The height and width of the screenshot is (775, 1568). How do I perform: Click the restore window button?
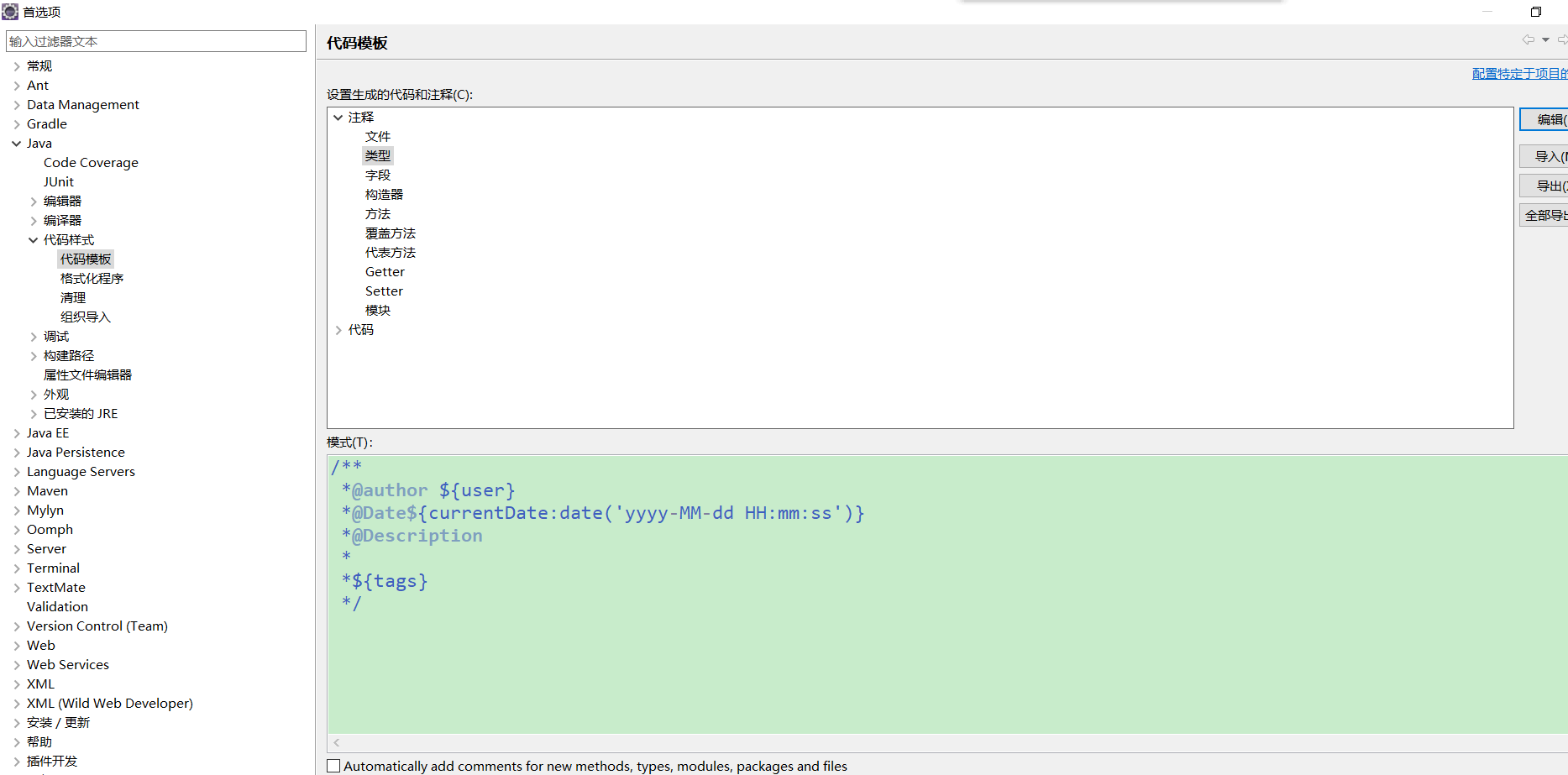click(1536, 12)
